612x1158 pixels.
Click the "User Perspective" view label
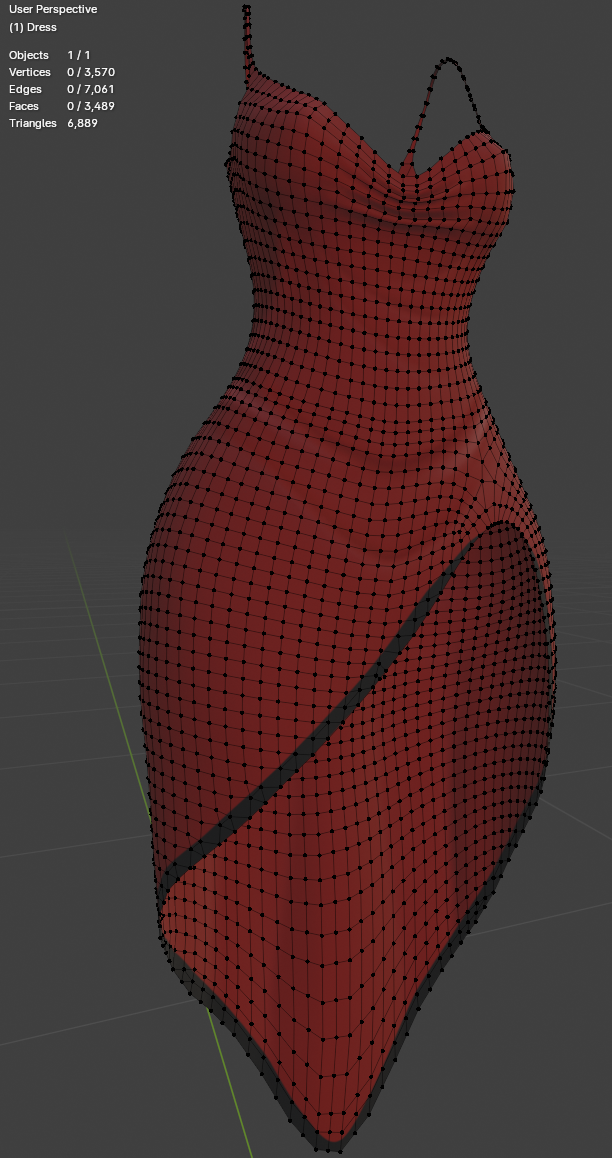point(52,10)
